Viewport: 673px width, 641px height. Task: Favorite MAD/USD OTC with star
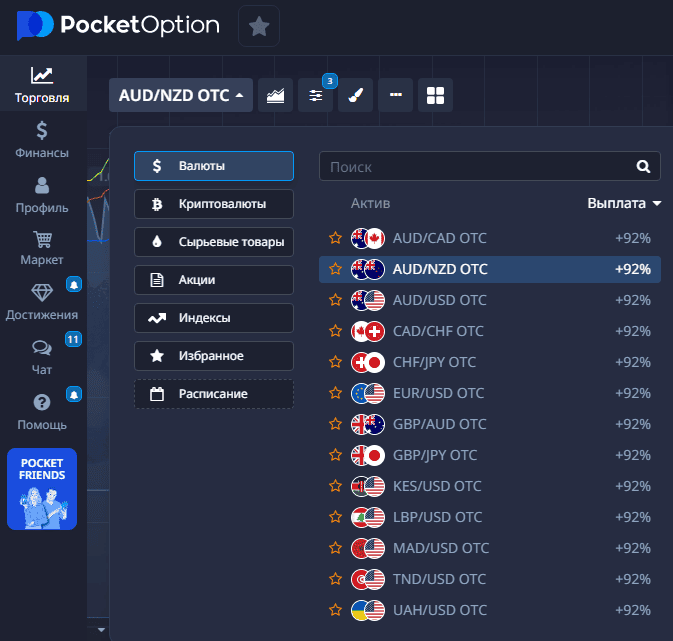pos(335,548)
